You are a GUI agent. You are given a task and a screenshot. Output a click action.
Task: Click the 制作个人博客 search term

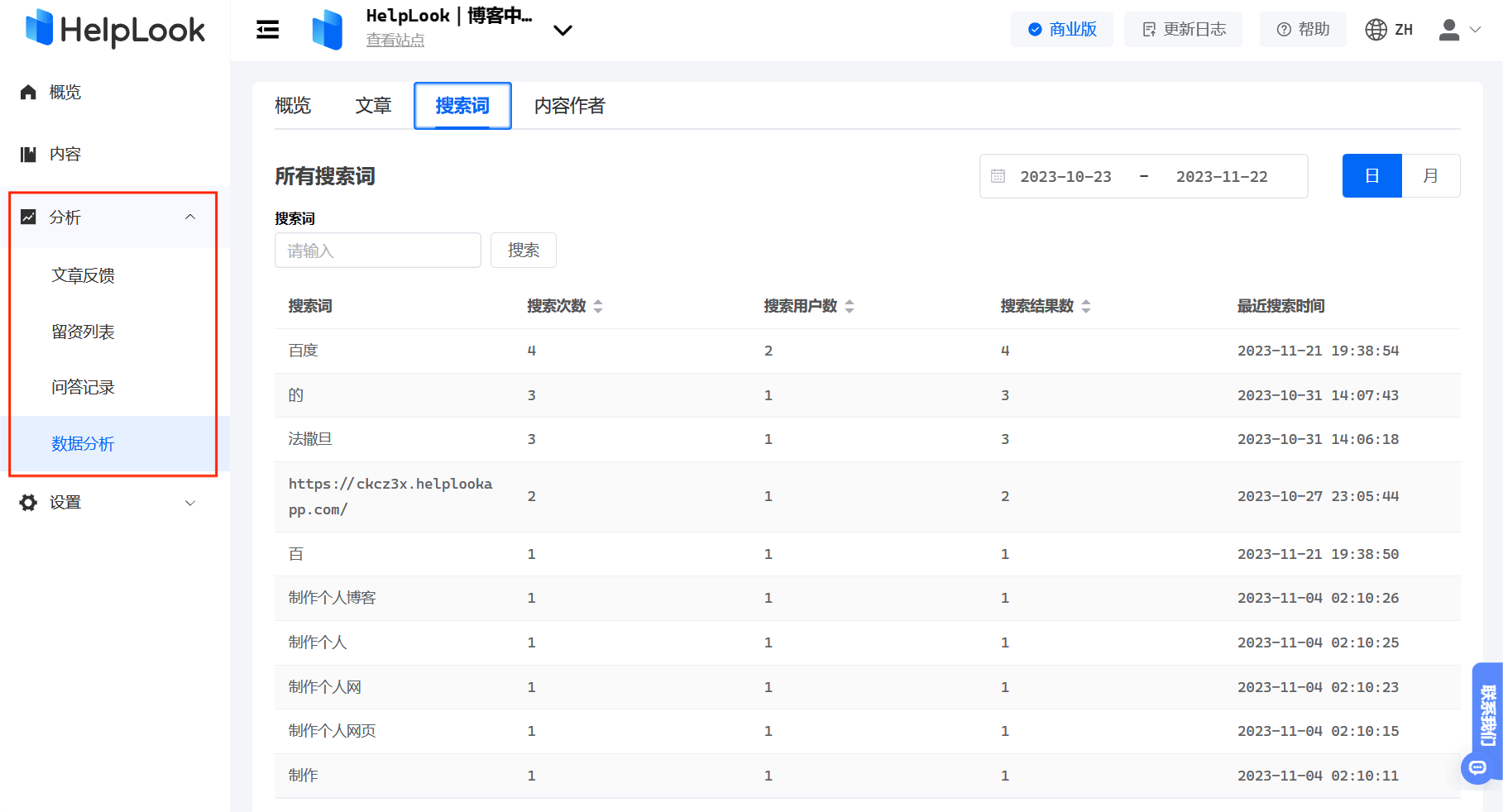[332, 598]
